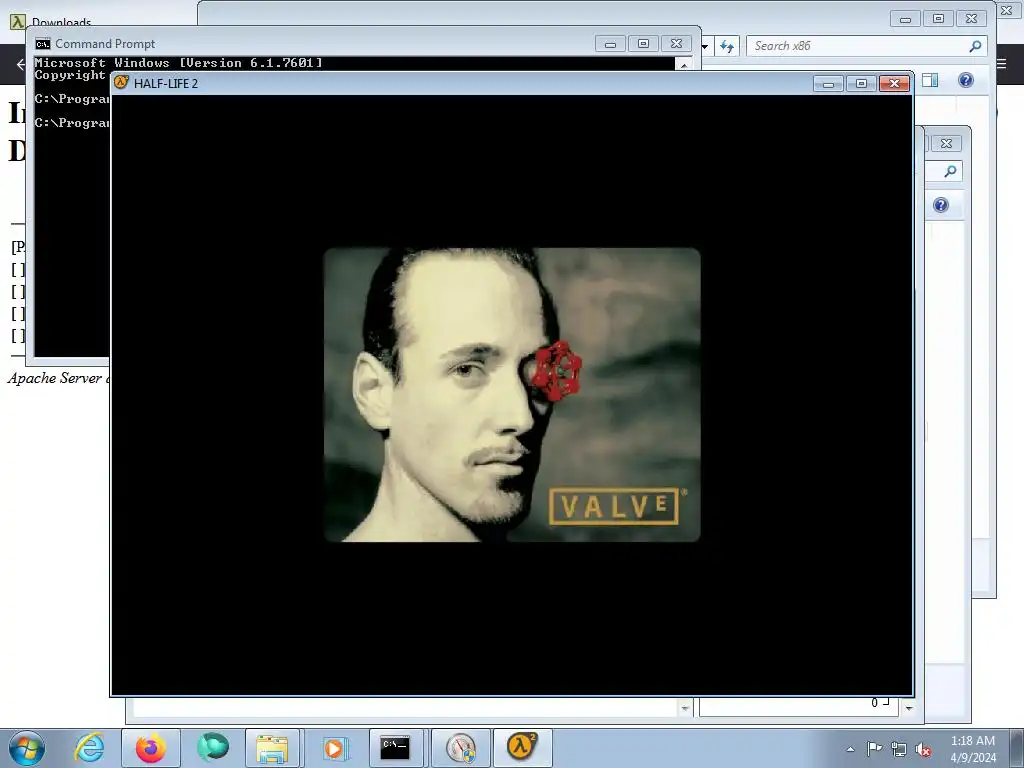Close the browser window behind everything
1024x768 pixels.
coord(1007,11)
